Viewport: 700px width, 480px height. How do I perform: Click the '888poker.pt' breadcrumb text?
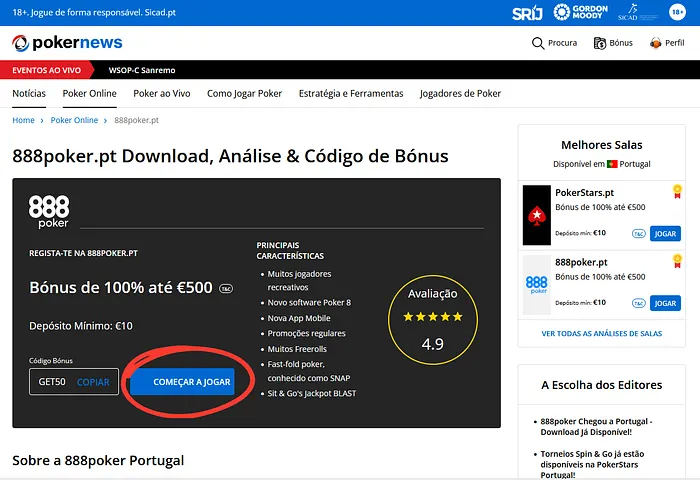click(136, 120)
